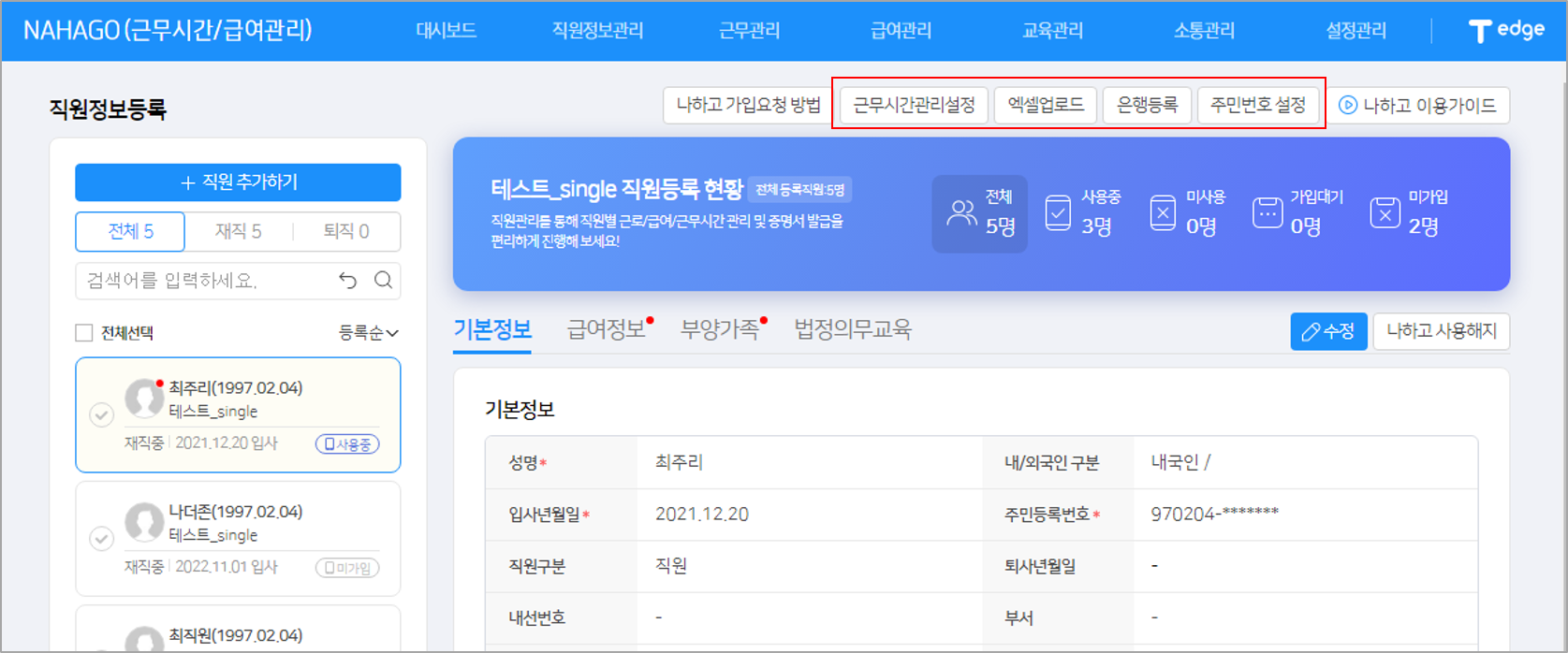1568x653 pixels.
Task: Open the 교육관리 menu
Action: click(x=1052, y=31)
